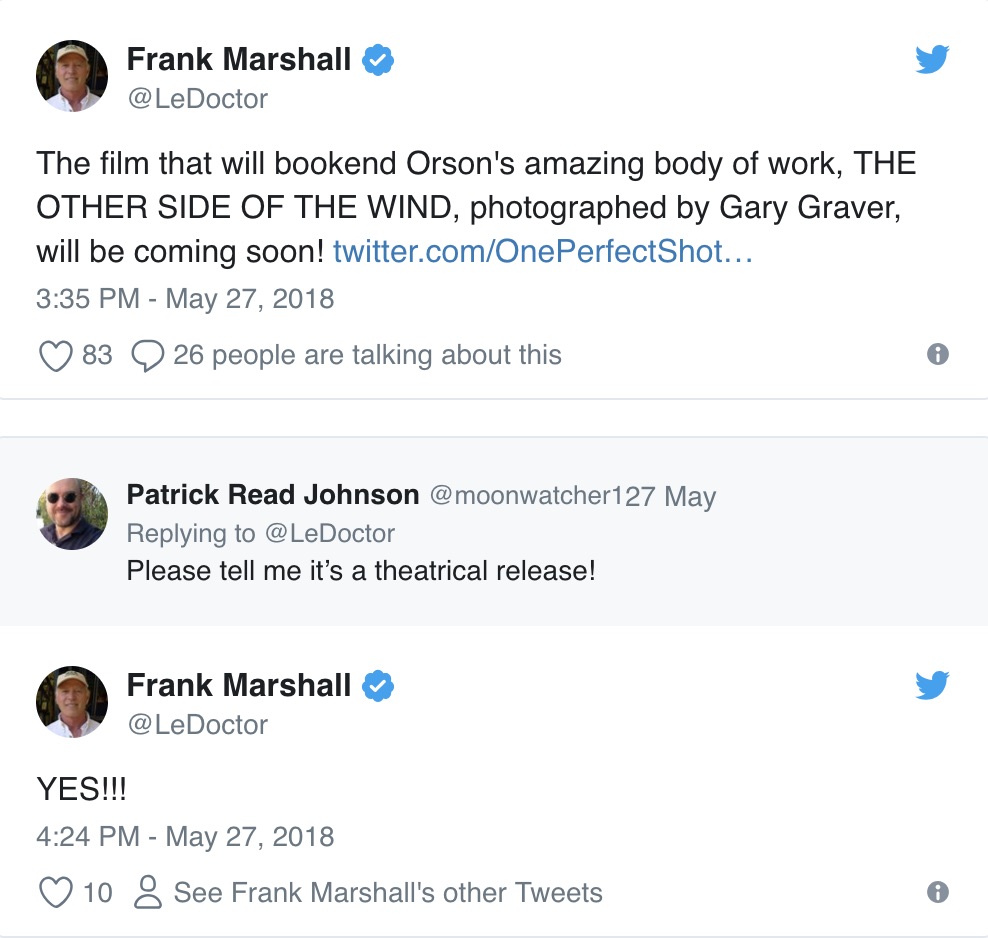The width and height of the screenshot is (988, 938).
Task: Click the Twitter bird icon on top tweet
Action: coord(932,61)
